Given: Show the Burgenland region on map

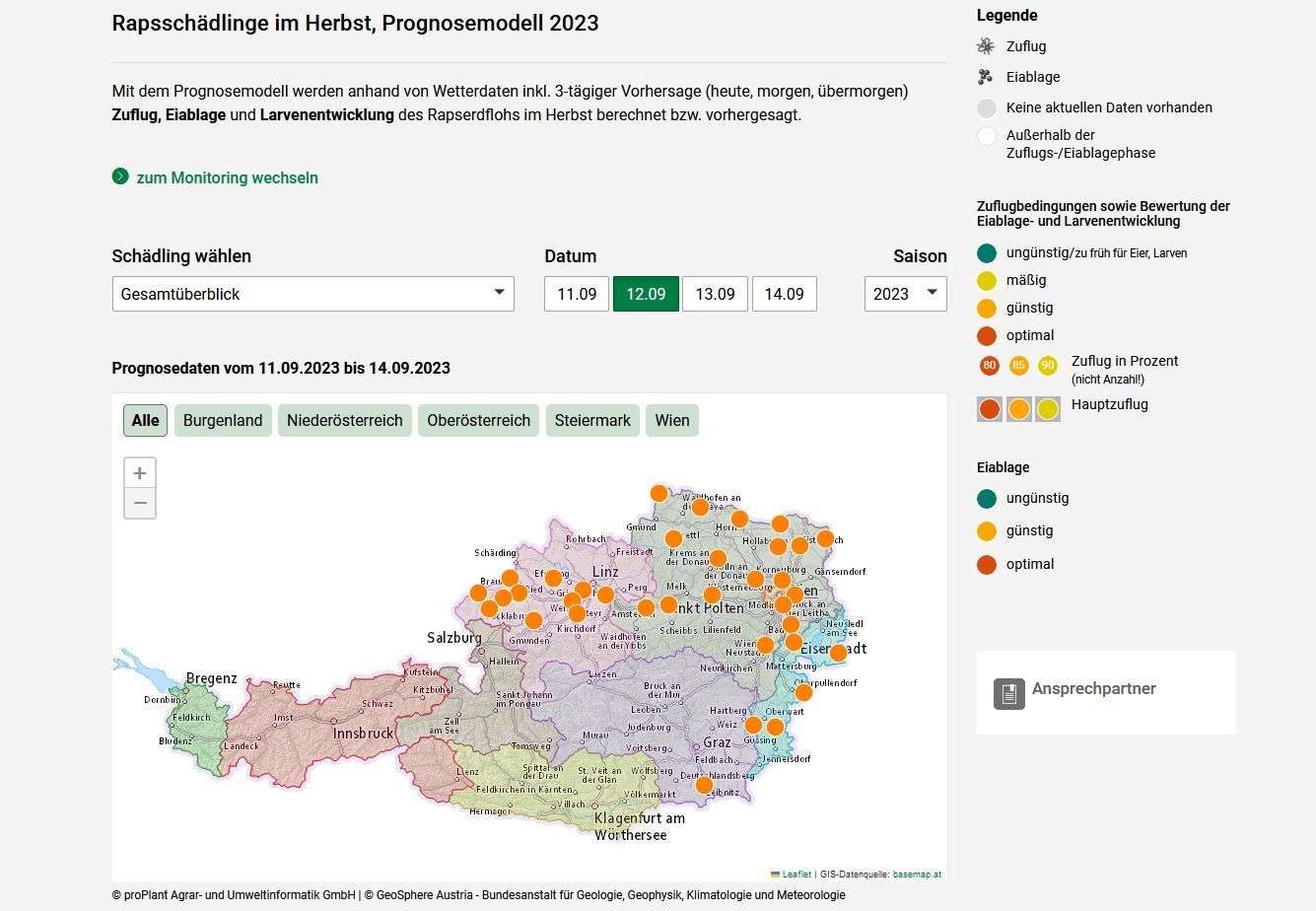Looking at the screenshot, I should pos(223,420).
